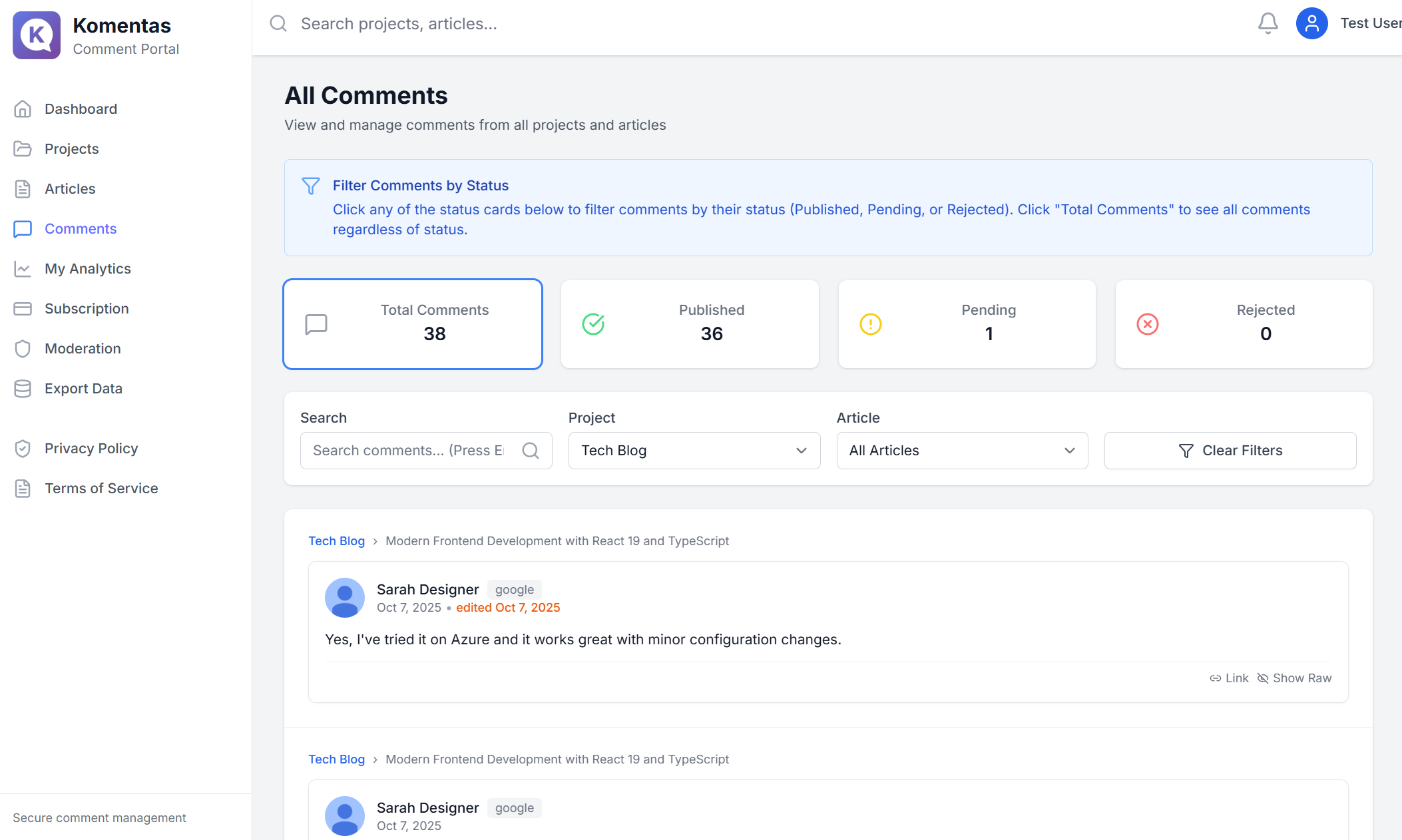Copy Link for first Sarah Designer comment
Viewport: 1402px width, 840px height.
click(1229, 678)
